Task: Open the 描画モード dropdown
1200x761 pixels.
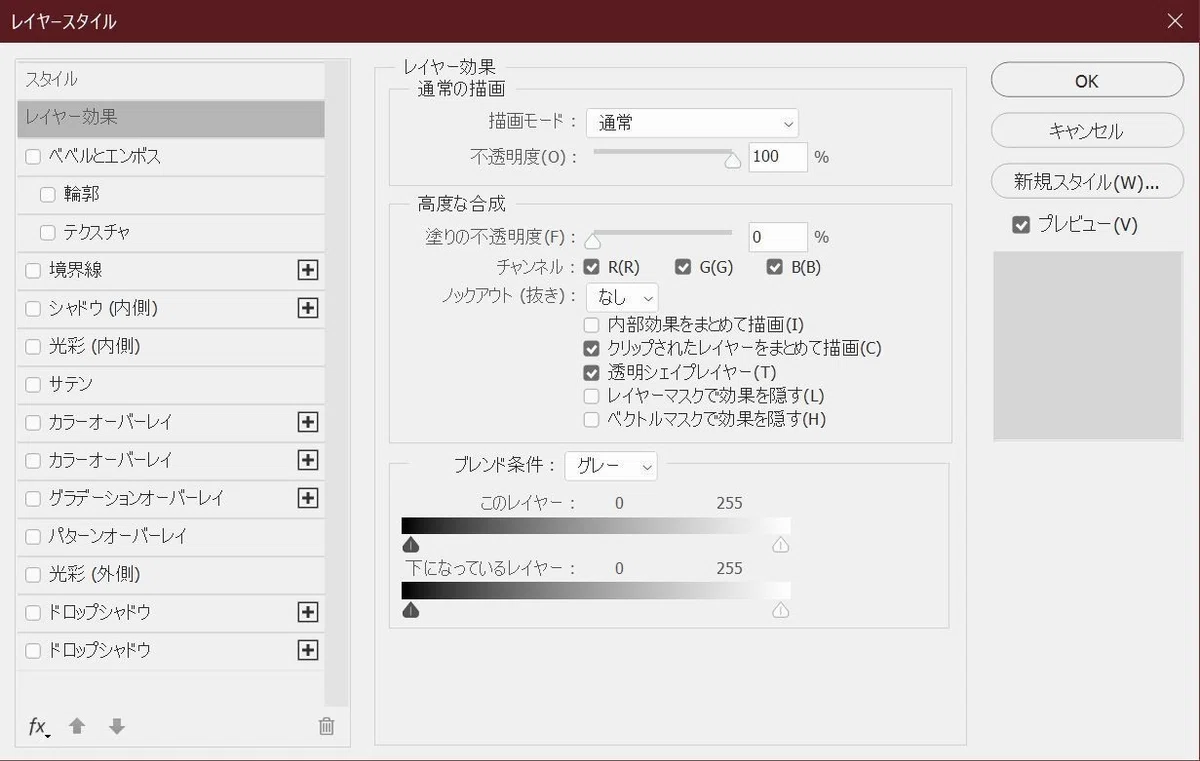Action: 692,124
